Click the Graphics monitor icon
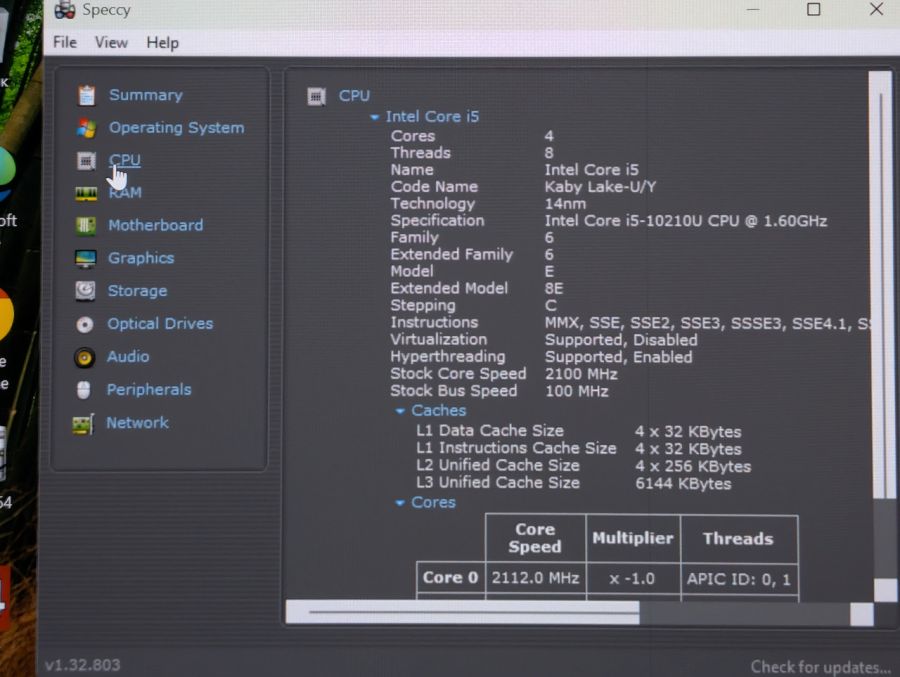Viewport: 900px width, 677px height. pos(86,259)
